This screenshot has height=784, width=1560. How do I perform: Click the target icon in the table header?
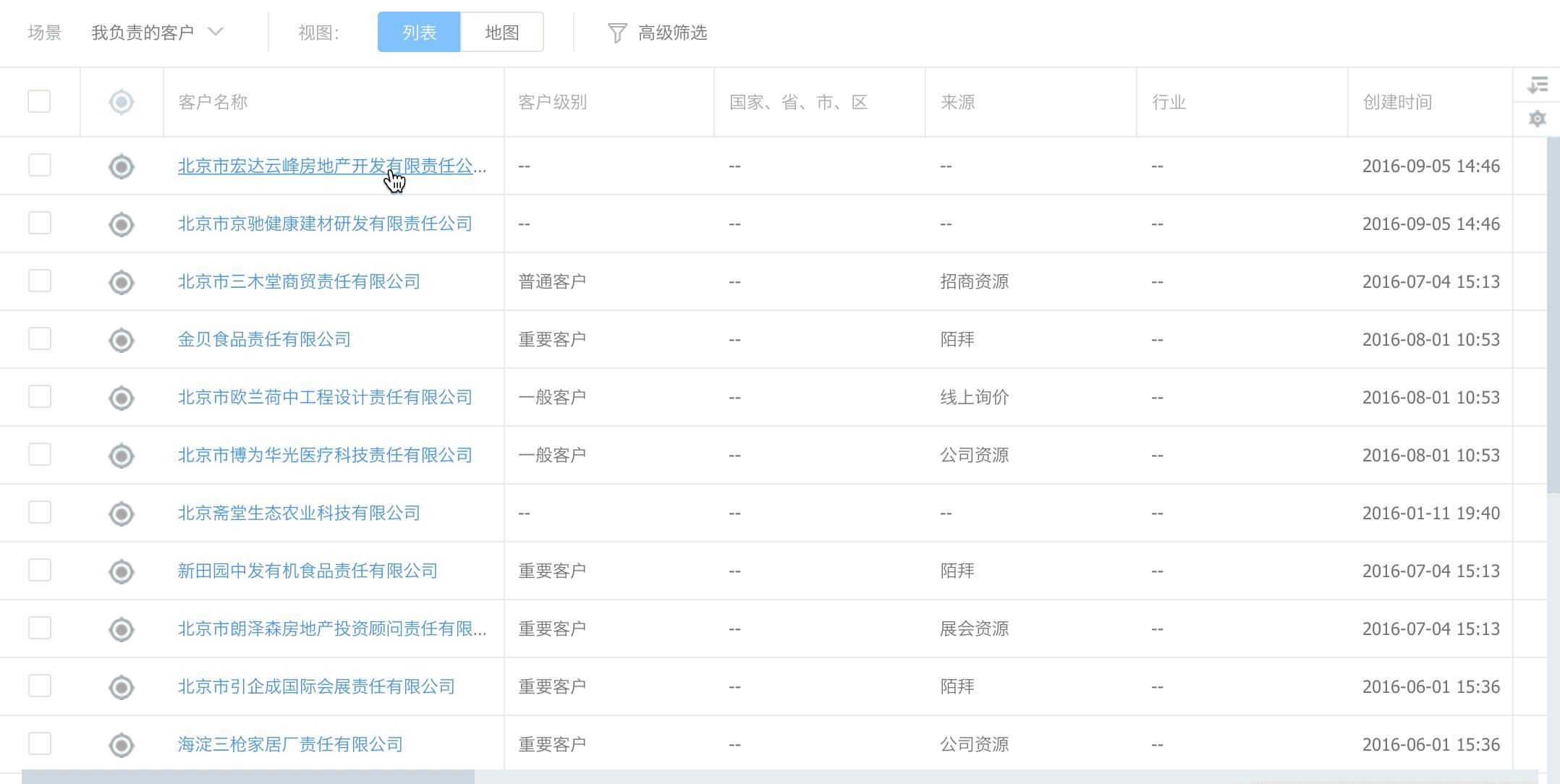[x=122, y=102]
